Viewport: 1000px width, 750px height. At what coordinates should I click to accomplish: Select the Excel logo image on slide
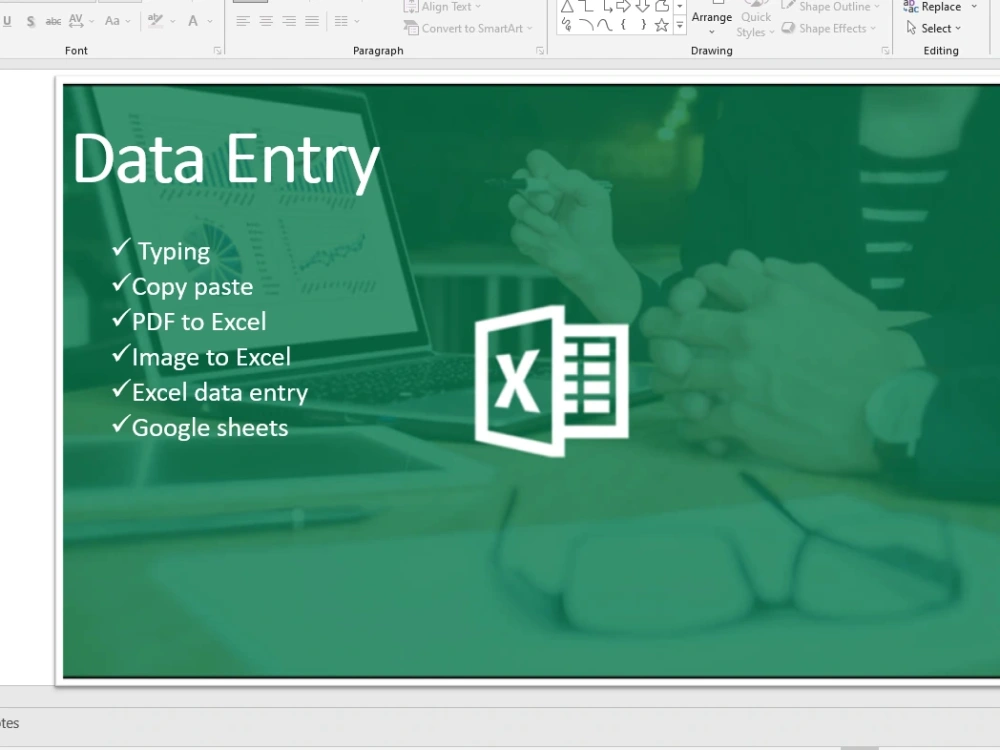(x=552, y=381)
